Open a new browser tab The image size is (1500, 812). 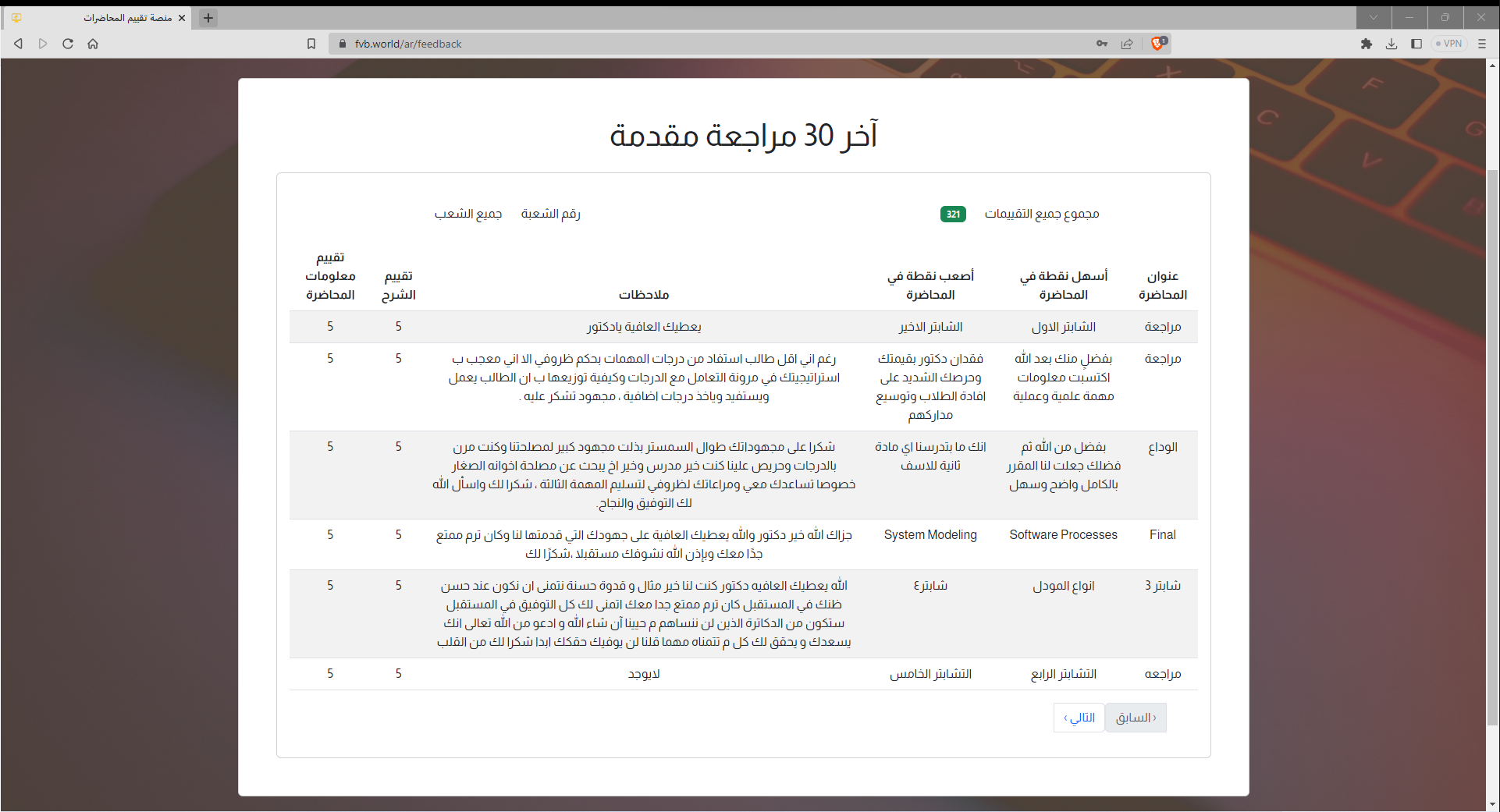coord(208,18)
